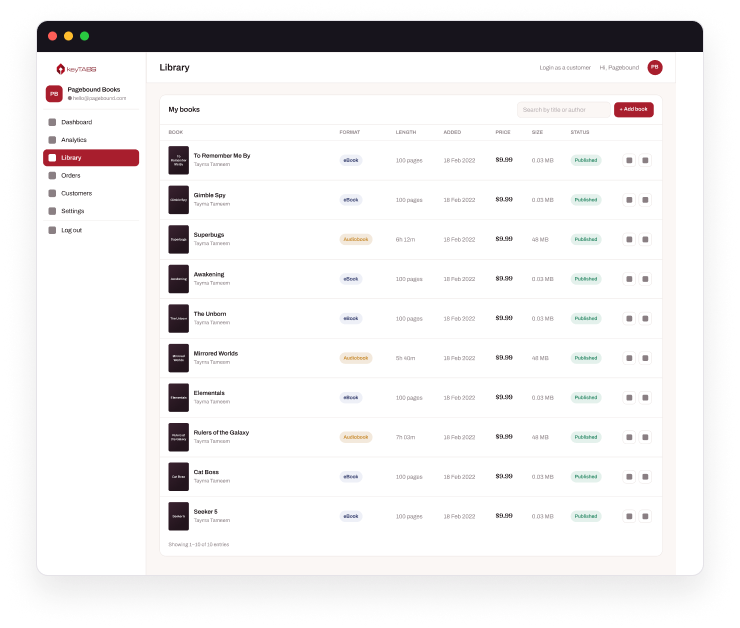Choose Log out in the sidebar
This screenshot has height=628, width=740.
coord(91,230)
